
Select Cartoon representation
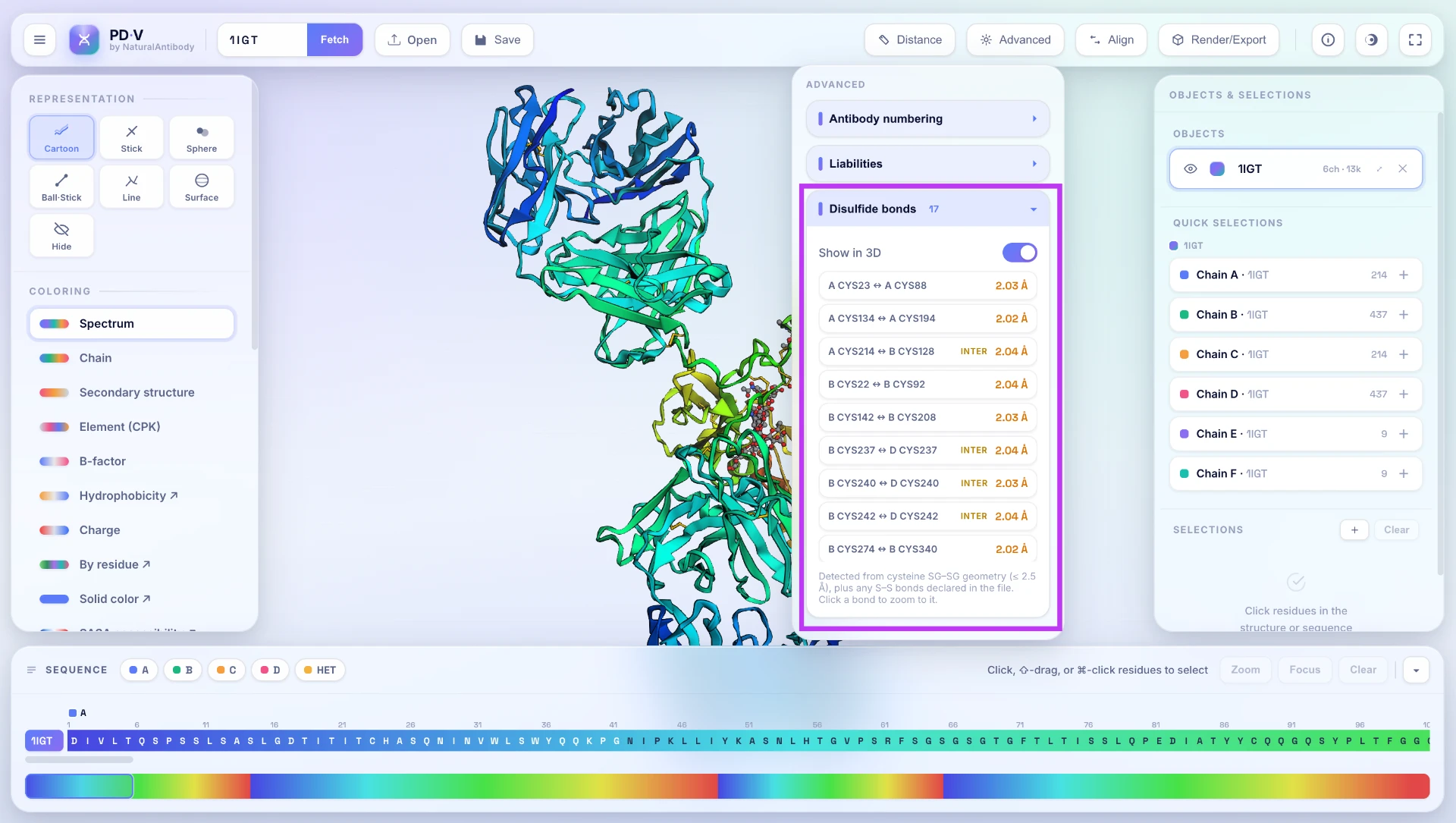[x=61, y=137]
